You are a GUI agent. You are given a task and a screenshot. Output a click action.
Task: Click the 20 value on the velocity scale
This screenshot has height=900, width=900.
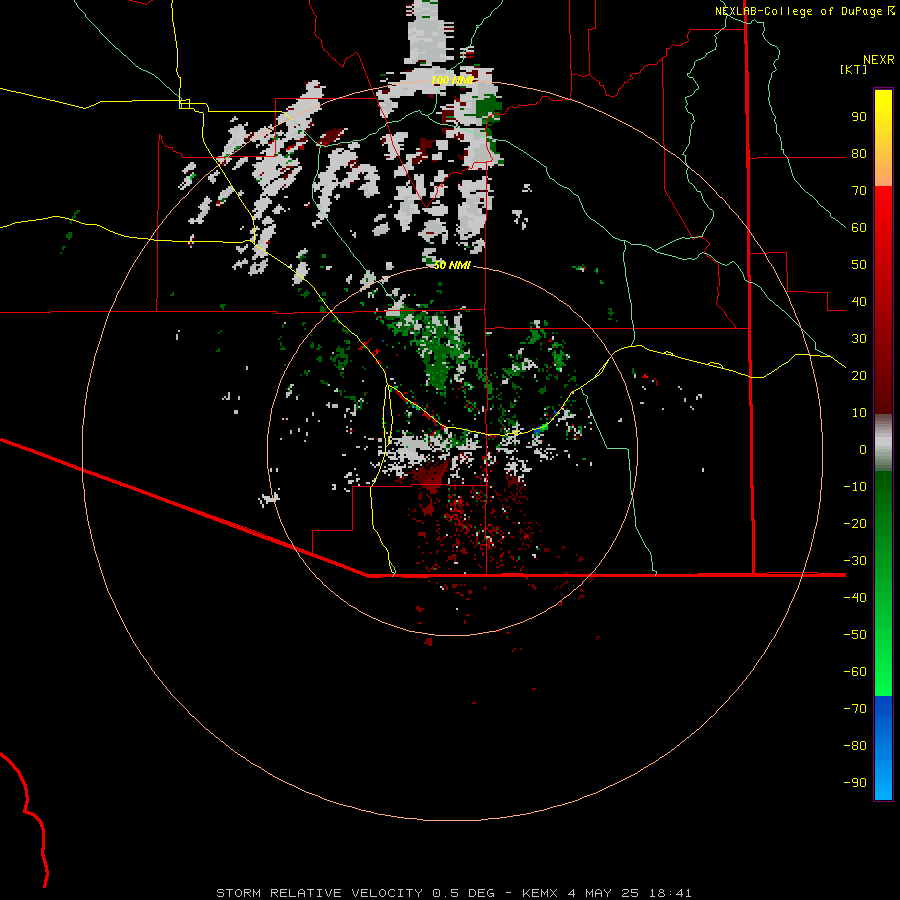[x=859, y=375]
